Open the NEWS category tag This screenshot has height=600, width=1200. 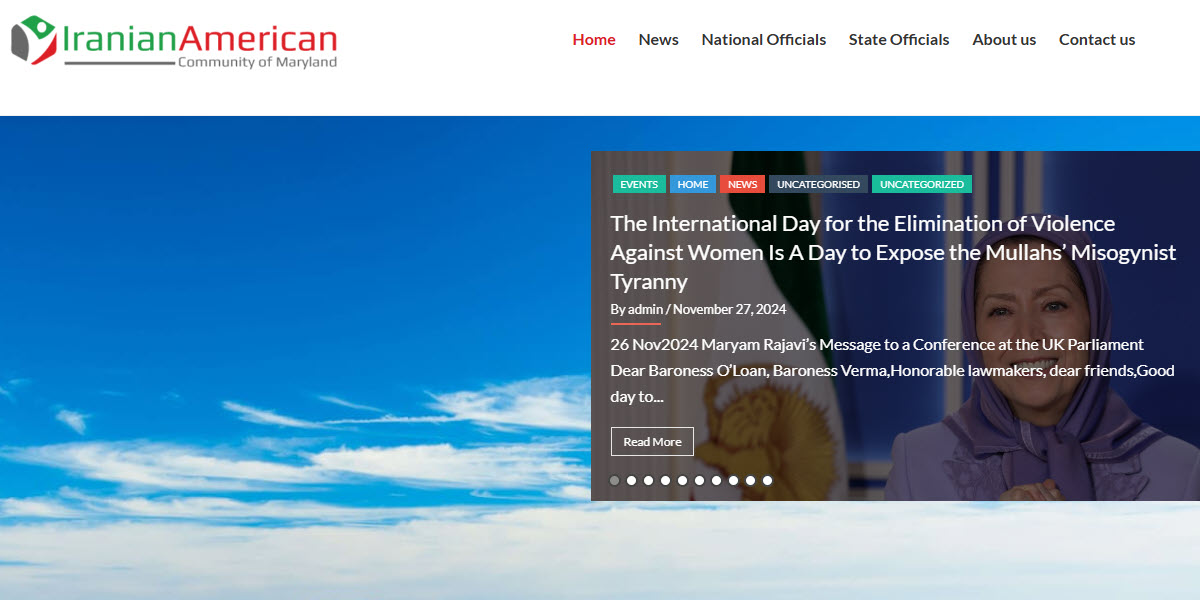tap(742, 184)
